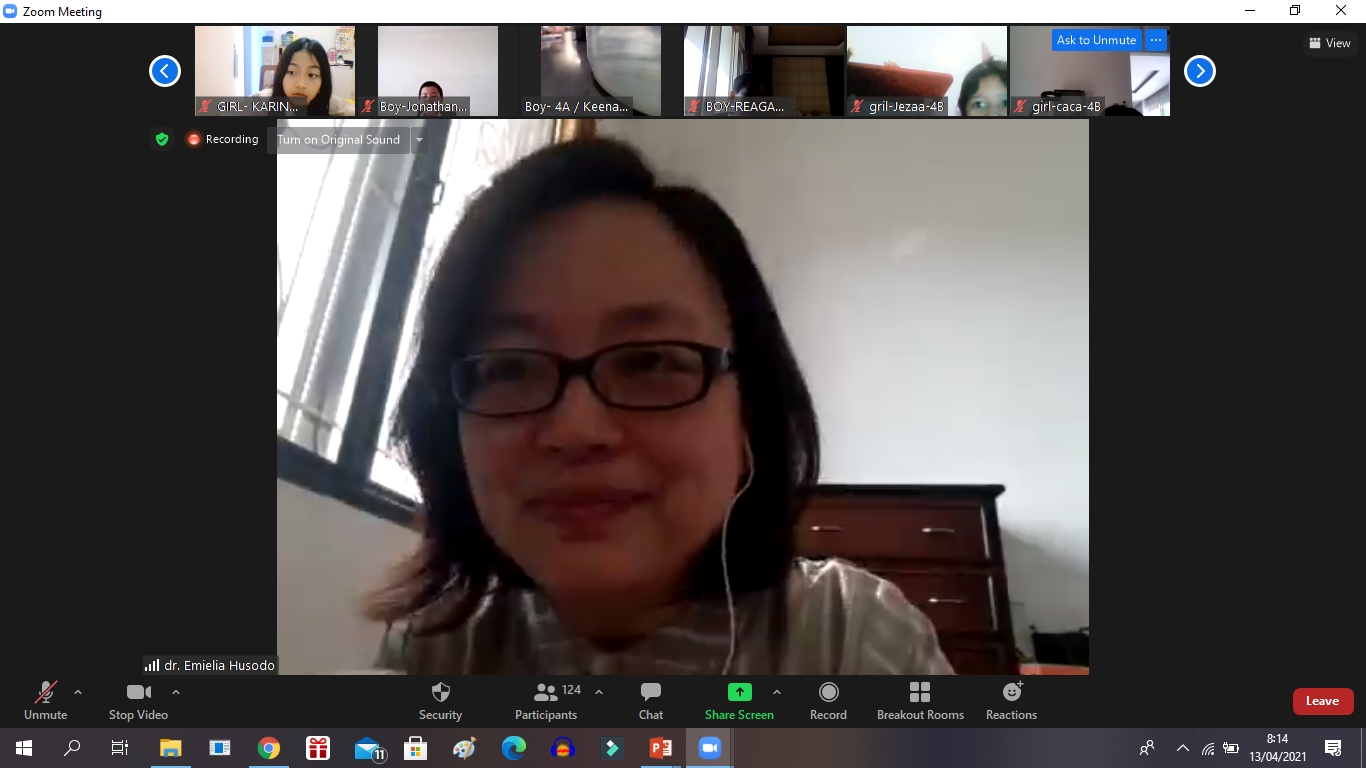The width and height of the screenshot is (1366, 768).
Task: Click the Zoom icon in taskbar
Action: tap(710, 748)
